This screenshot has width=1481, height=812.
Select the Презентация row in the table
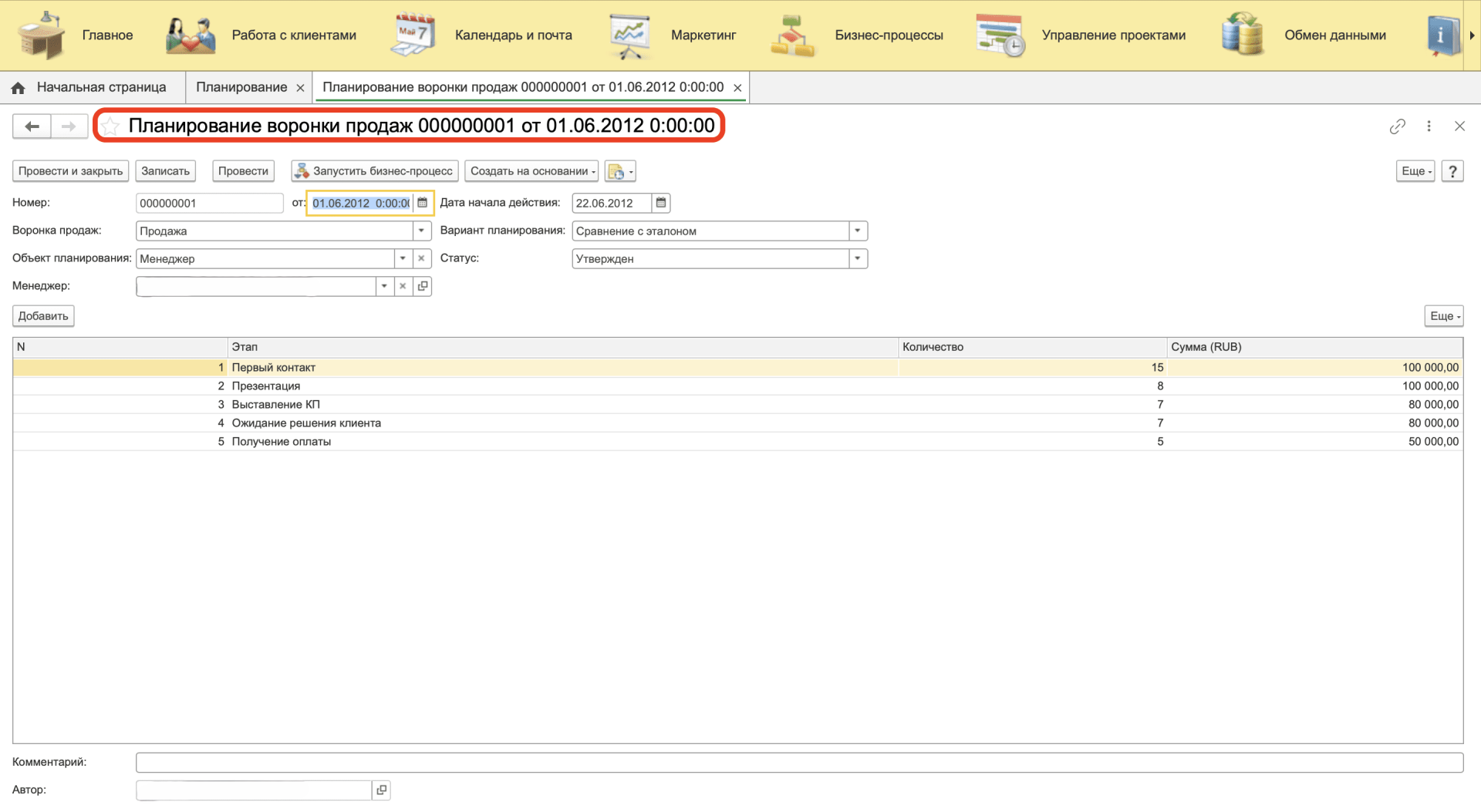[266, 386]
